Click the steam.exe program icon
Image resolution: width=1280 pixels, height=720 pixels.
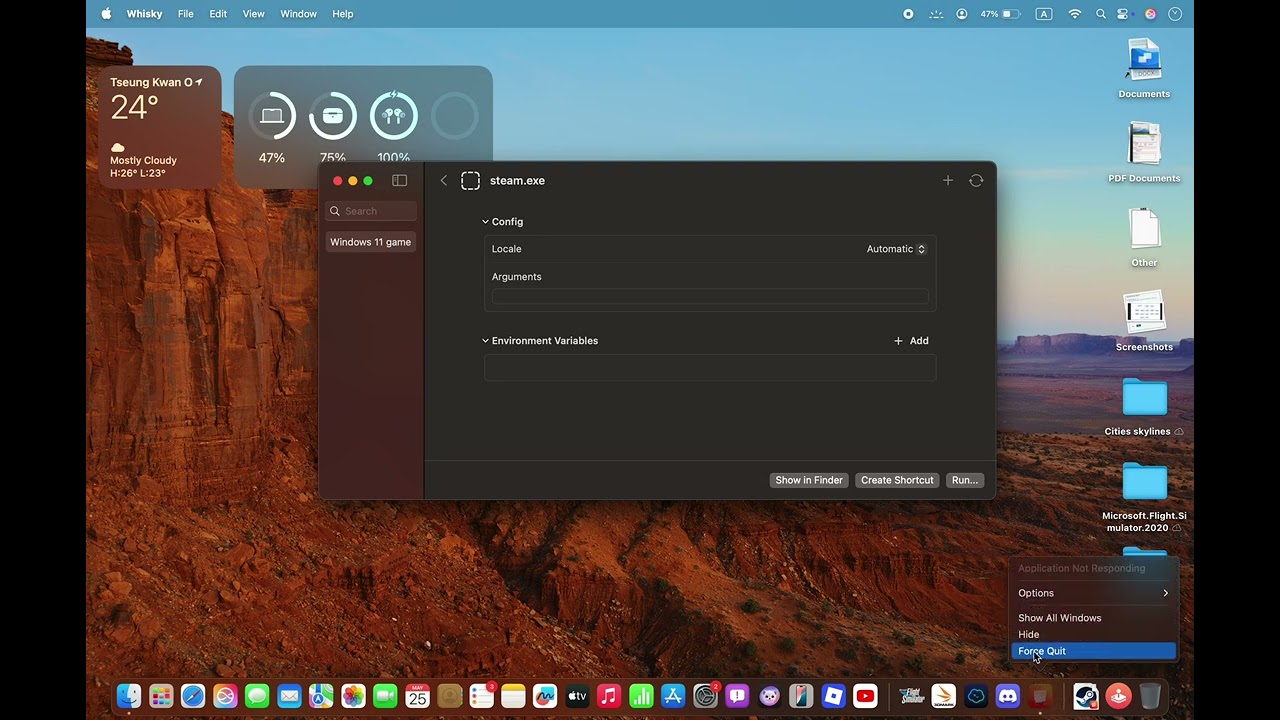click(x=471, y=181)
